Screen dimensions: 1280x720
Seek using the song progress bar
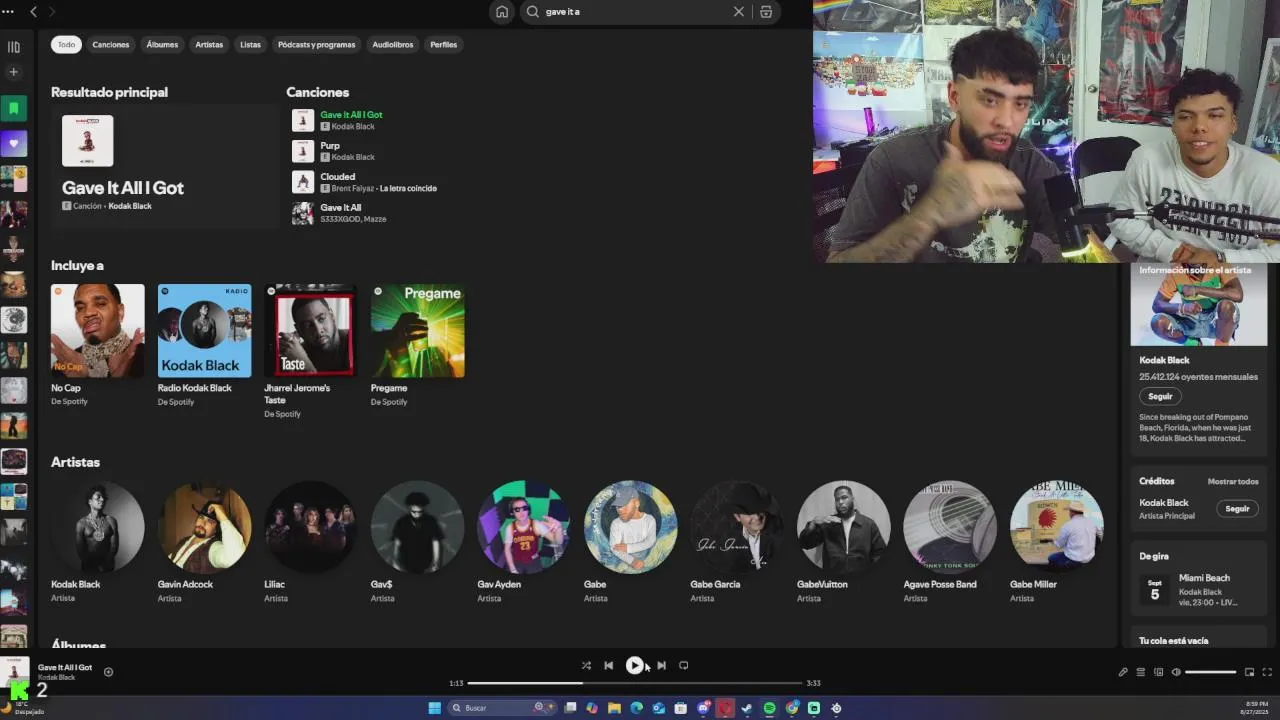coord(635,683)
